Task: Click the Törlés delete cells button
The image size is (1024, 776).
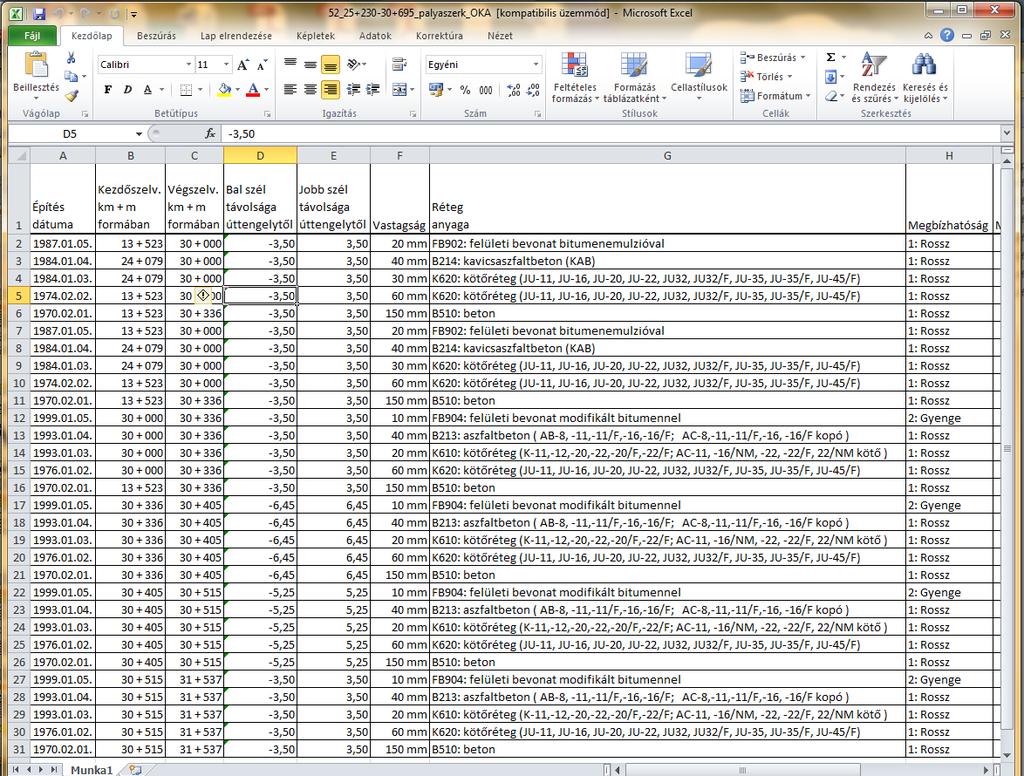Action: (x=767, y=76)
